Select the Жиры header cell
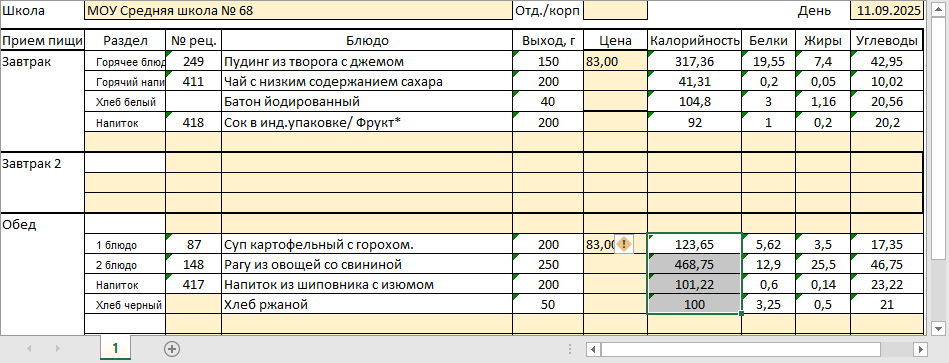Screen dimensions: 949x363 (x=823, y=41)
